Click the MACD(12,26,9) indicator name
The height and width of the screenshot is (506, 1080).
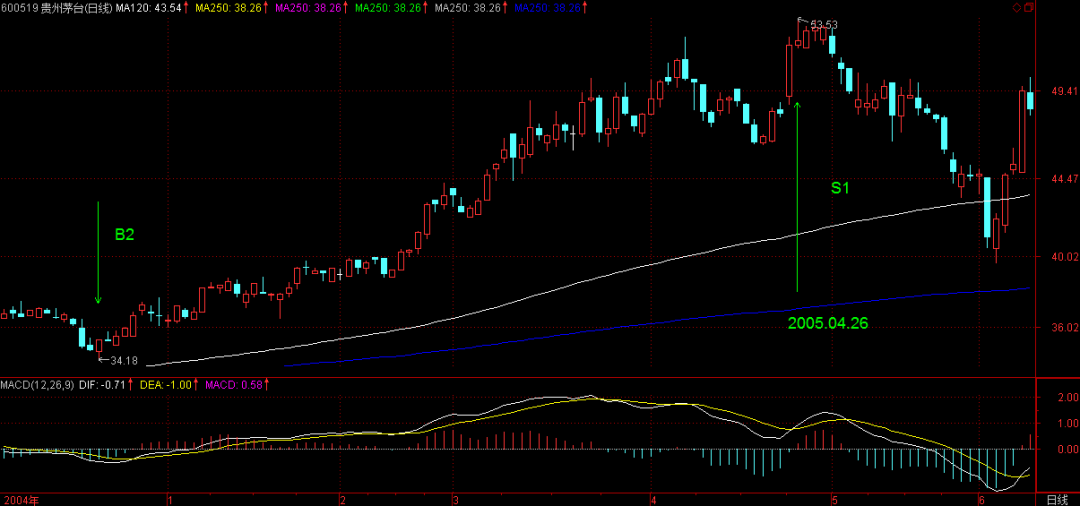[37, 385]
